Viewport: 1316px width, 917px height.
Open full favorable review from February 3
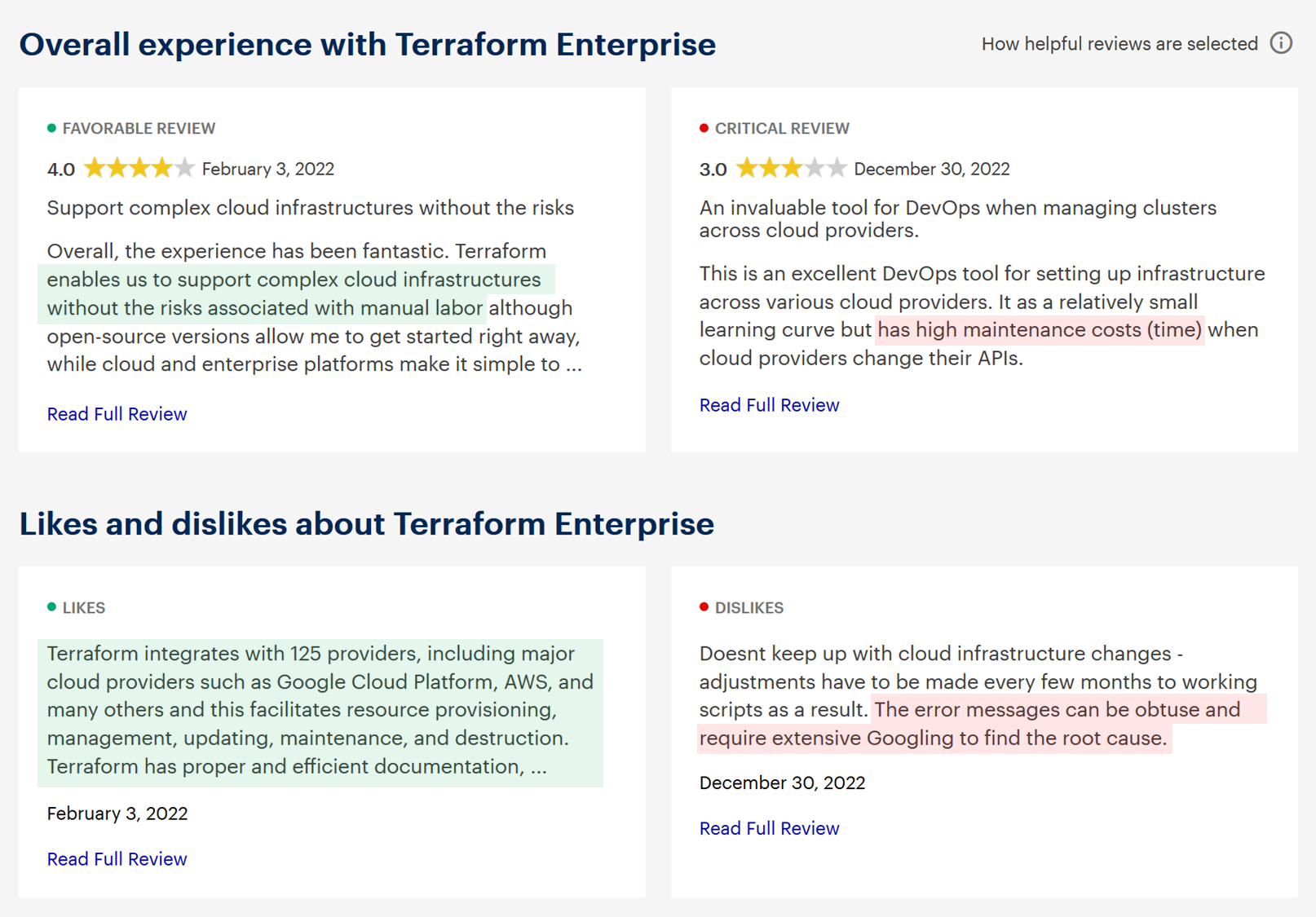point(117,414)
